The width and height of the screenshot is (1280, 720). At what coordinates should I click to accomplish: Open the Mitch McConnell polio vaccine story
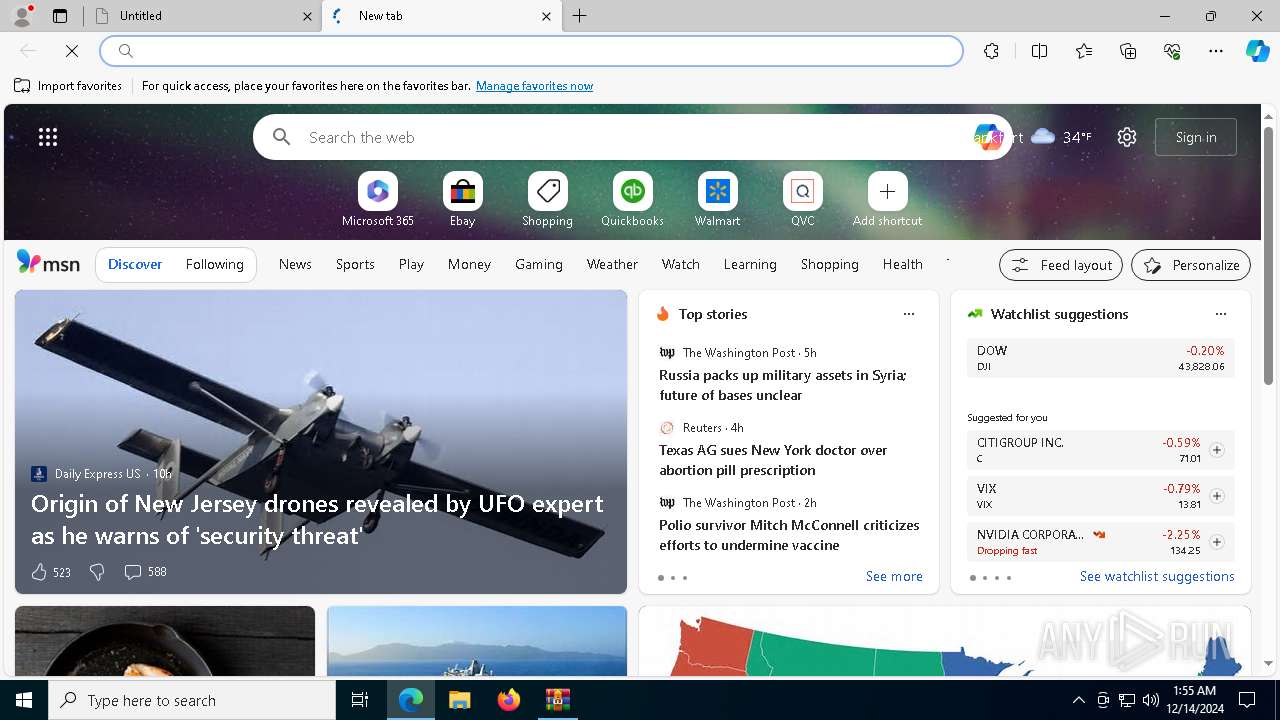(789, 535)
